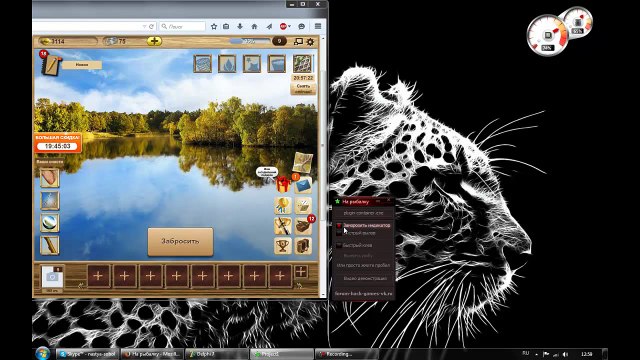
Task: Switch to the Recording taskbar item
Action: [347, 354]
